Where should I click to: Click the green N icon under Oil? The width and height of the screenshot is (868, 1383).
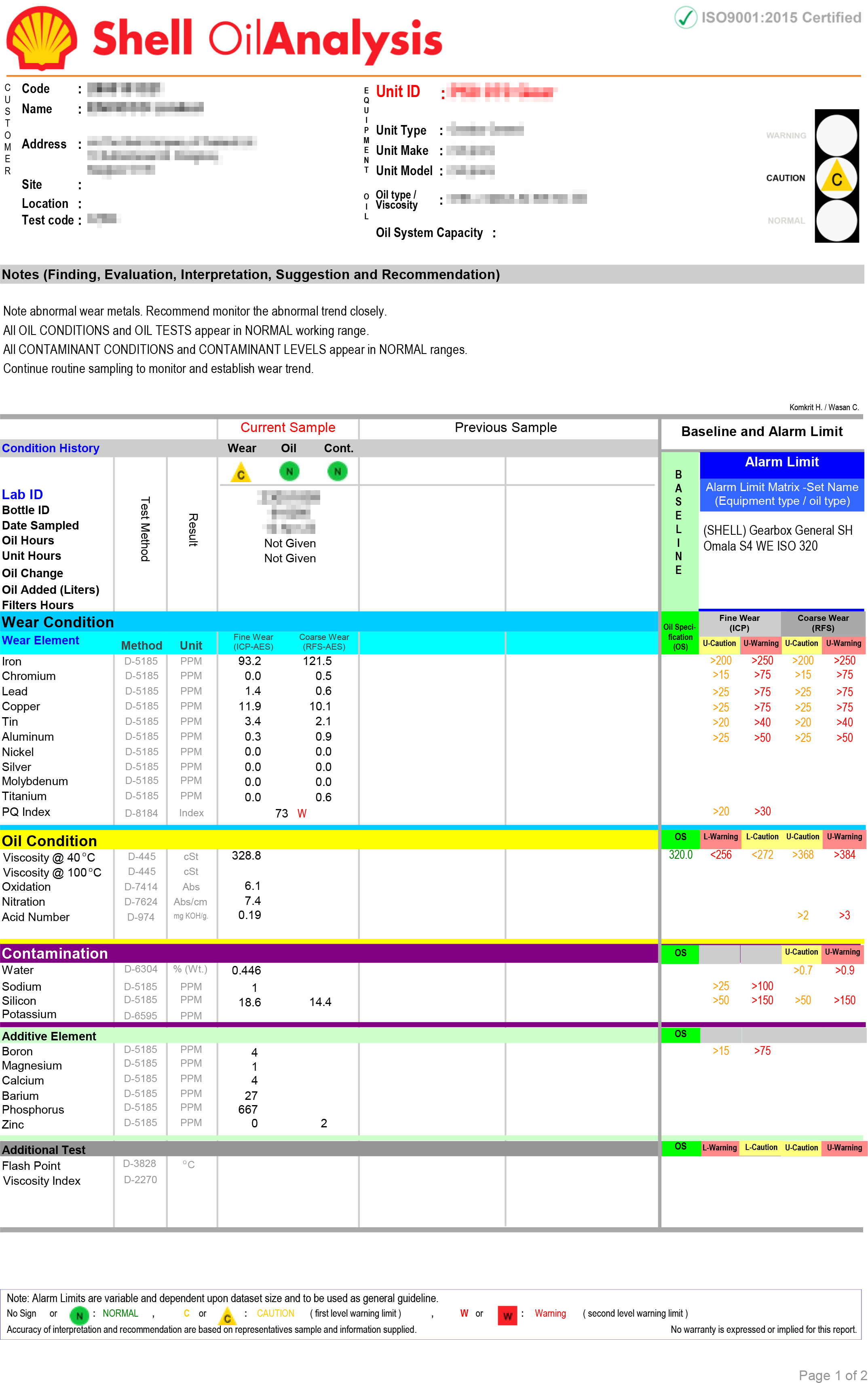pyautogui.click(x=289, y=472)
